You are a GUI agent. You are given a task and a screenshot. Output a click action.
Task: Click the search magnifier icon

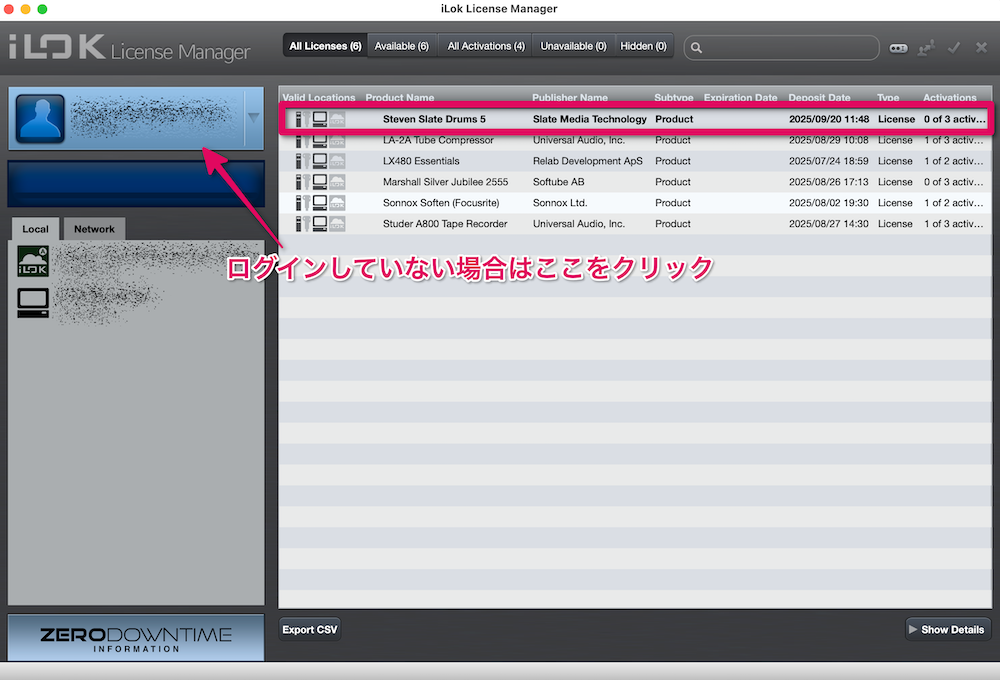696,47
